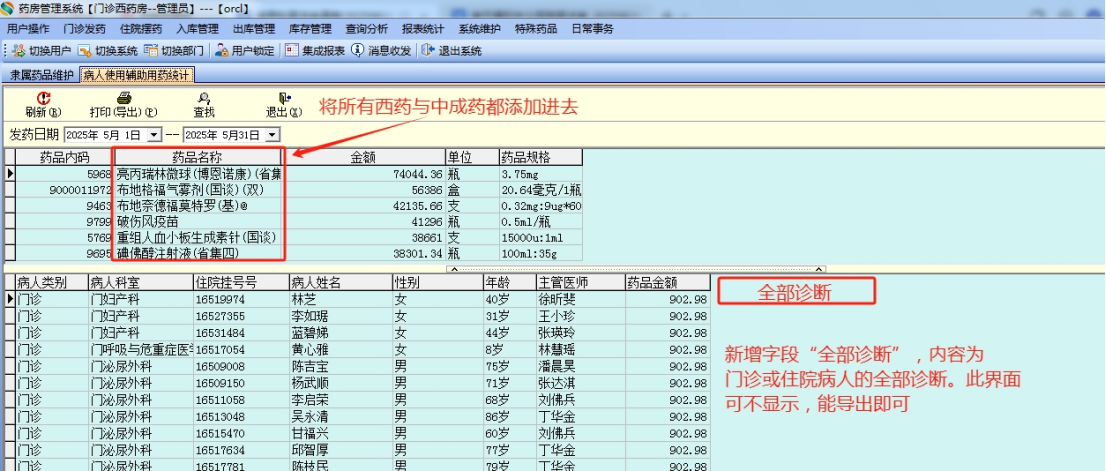Open the 出库管理 menu
1106x471 pixels.
tap(254, 29)
